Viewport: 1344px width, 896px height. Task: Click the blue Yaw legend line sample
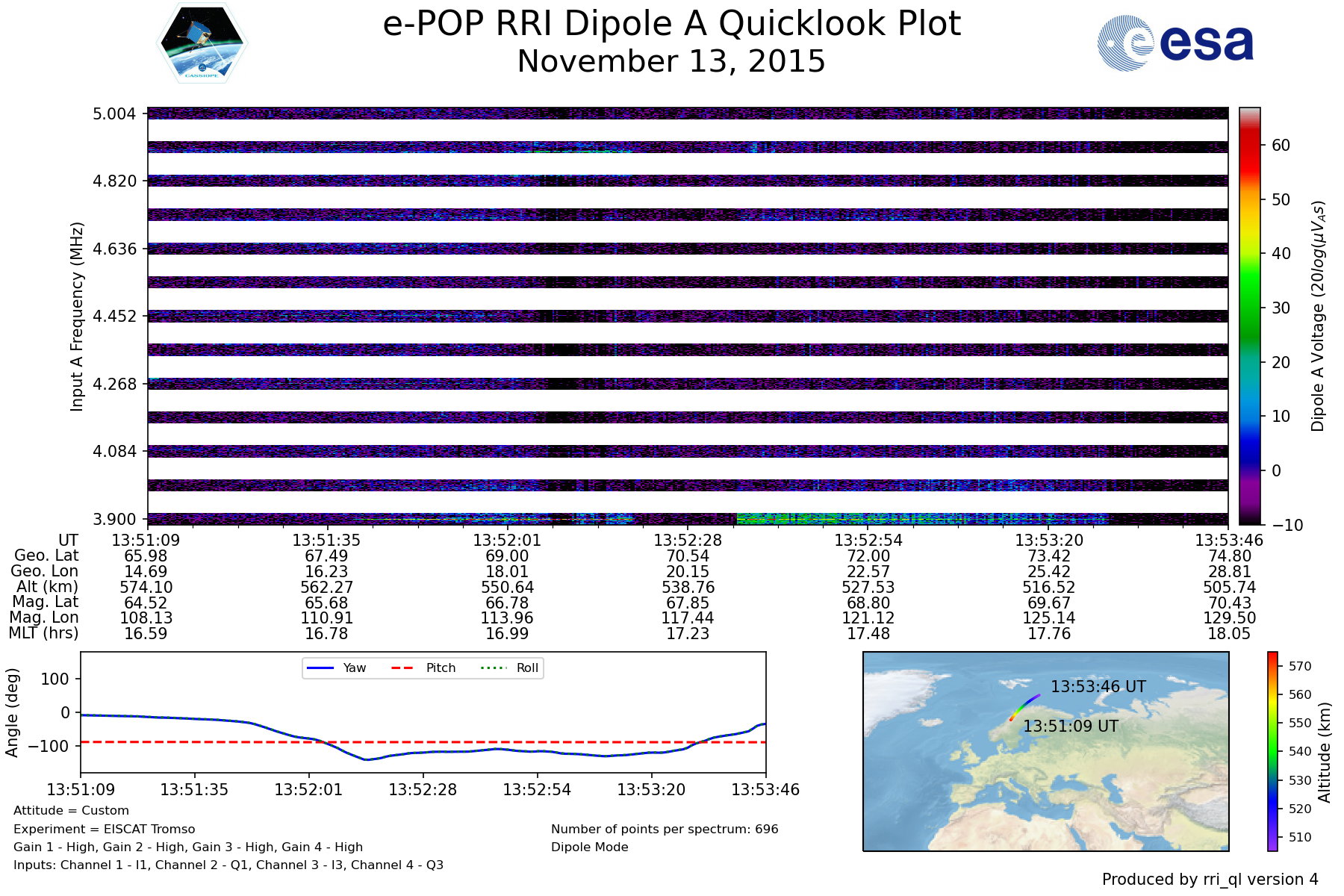[320, 668]
